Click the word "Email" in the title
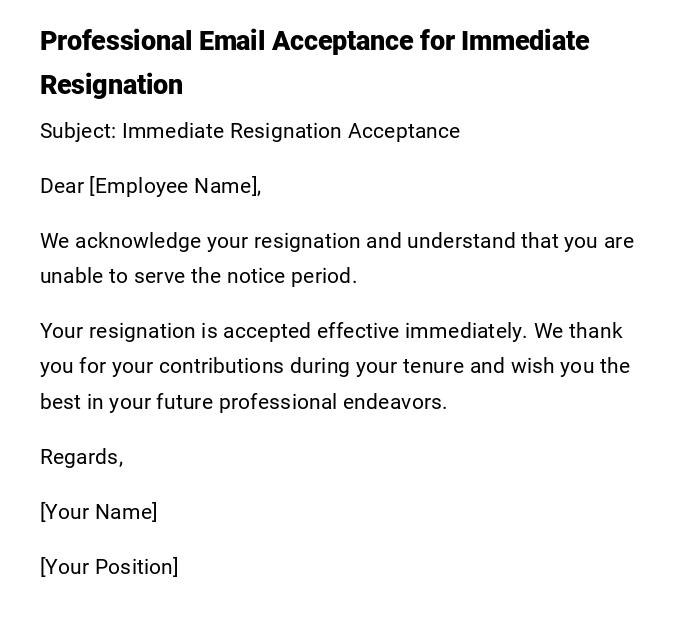 (x=232, y=41)
